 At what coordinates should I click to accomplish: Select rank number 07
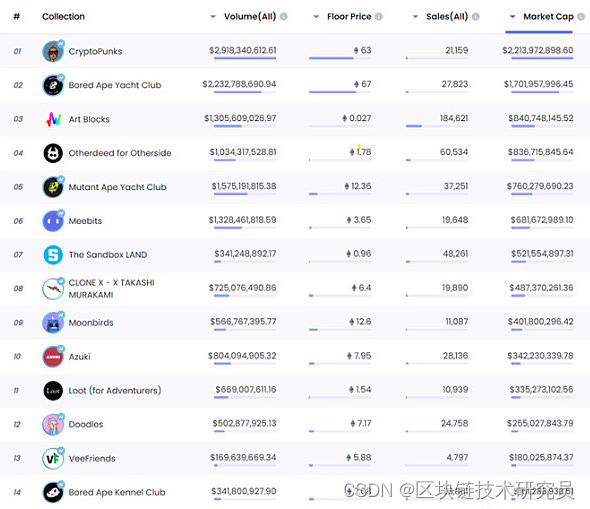(x=18, y=255)
